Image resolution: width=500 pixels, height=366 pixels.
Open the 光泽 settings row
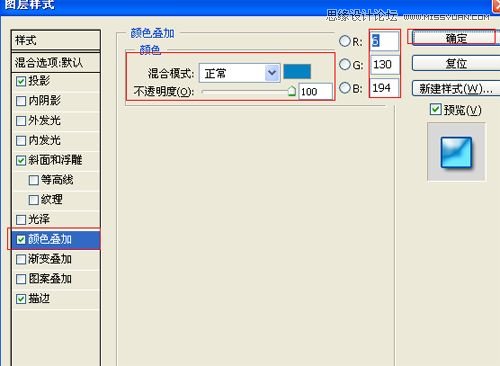[56, 220]
